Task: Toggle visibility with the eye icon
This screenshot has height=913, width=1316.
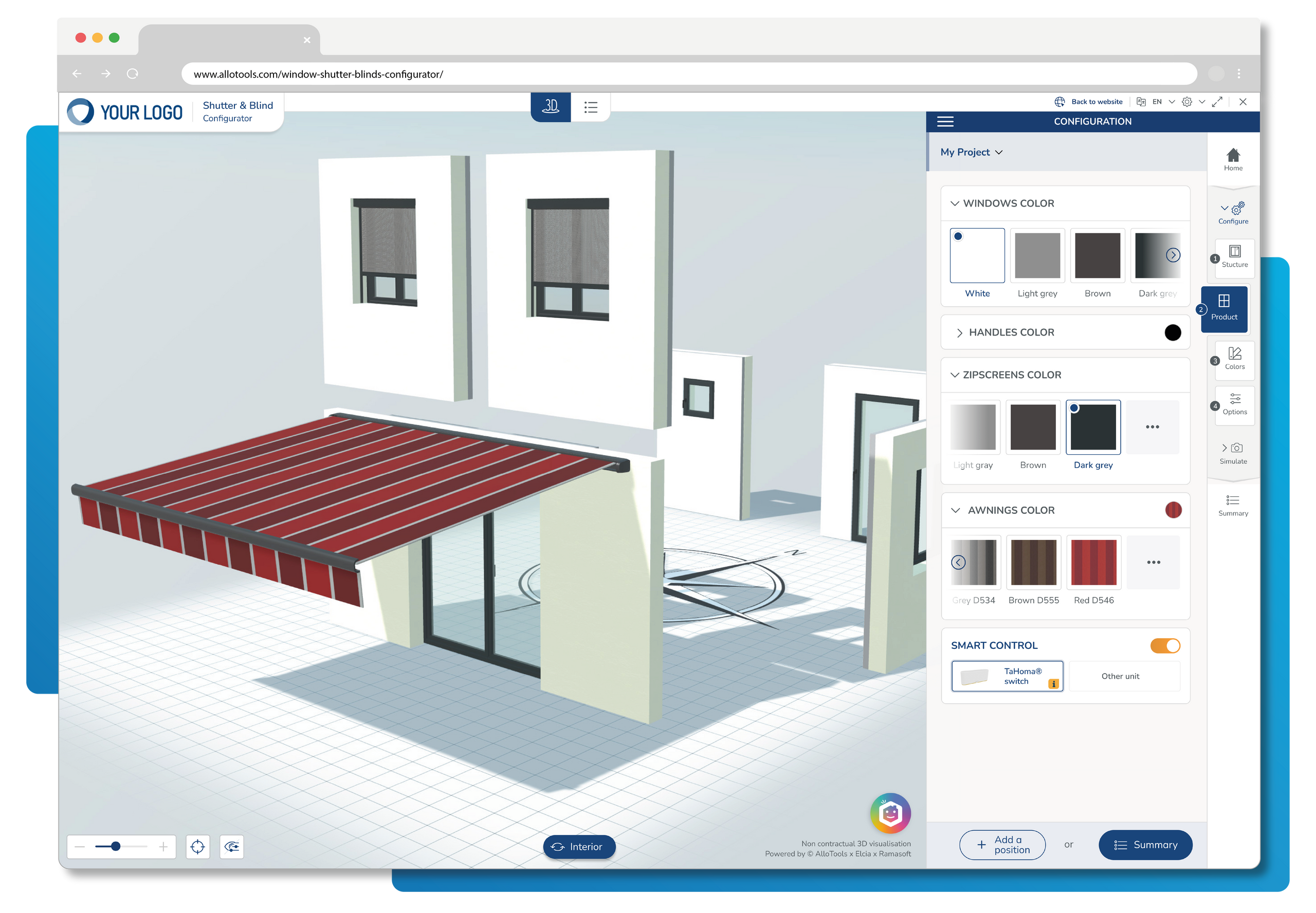Action: [x=231, y=847]
